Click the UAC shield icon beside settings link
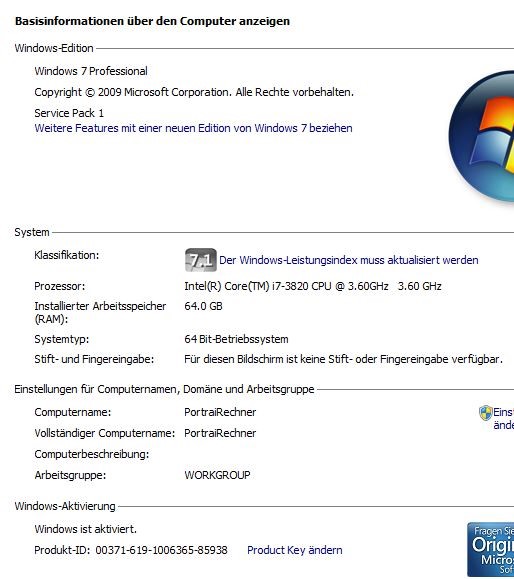The width and height of the screenshot is (514, 579). (x=486, y=413)
